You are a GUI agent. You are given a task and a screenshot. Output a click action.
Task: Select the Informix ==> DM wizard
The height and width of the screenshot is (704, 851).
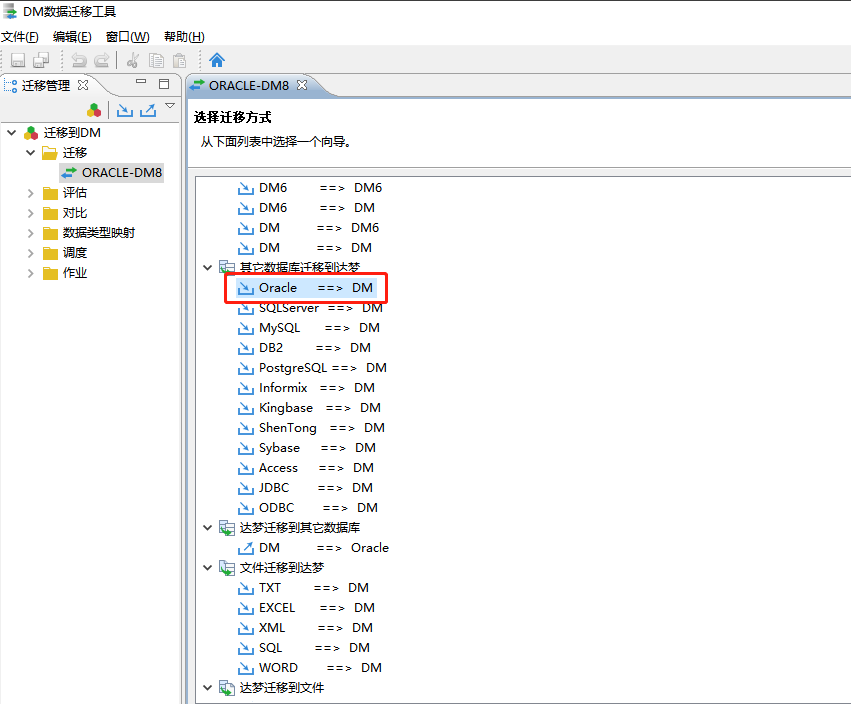point(306,388)
